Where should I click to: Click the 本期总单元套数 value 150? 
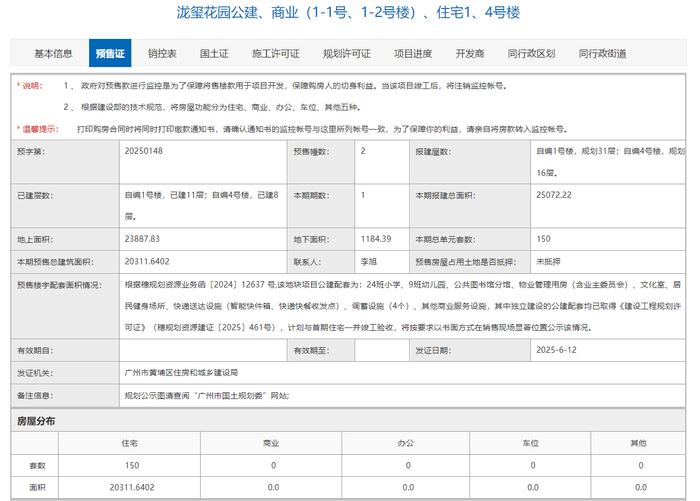click(x=543, y=239)
